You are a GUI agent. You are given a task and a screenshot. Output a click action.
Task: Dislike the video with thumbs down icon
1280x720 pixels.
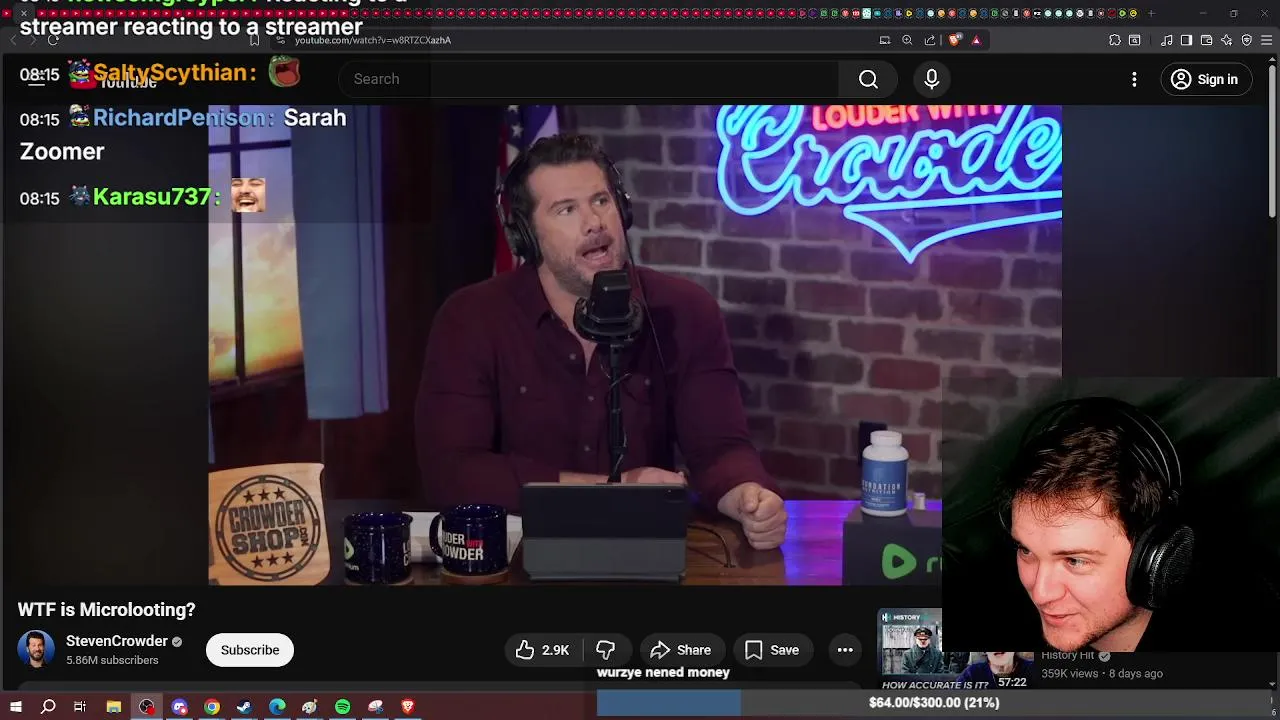(606, 650)
